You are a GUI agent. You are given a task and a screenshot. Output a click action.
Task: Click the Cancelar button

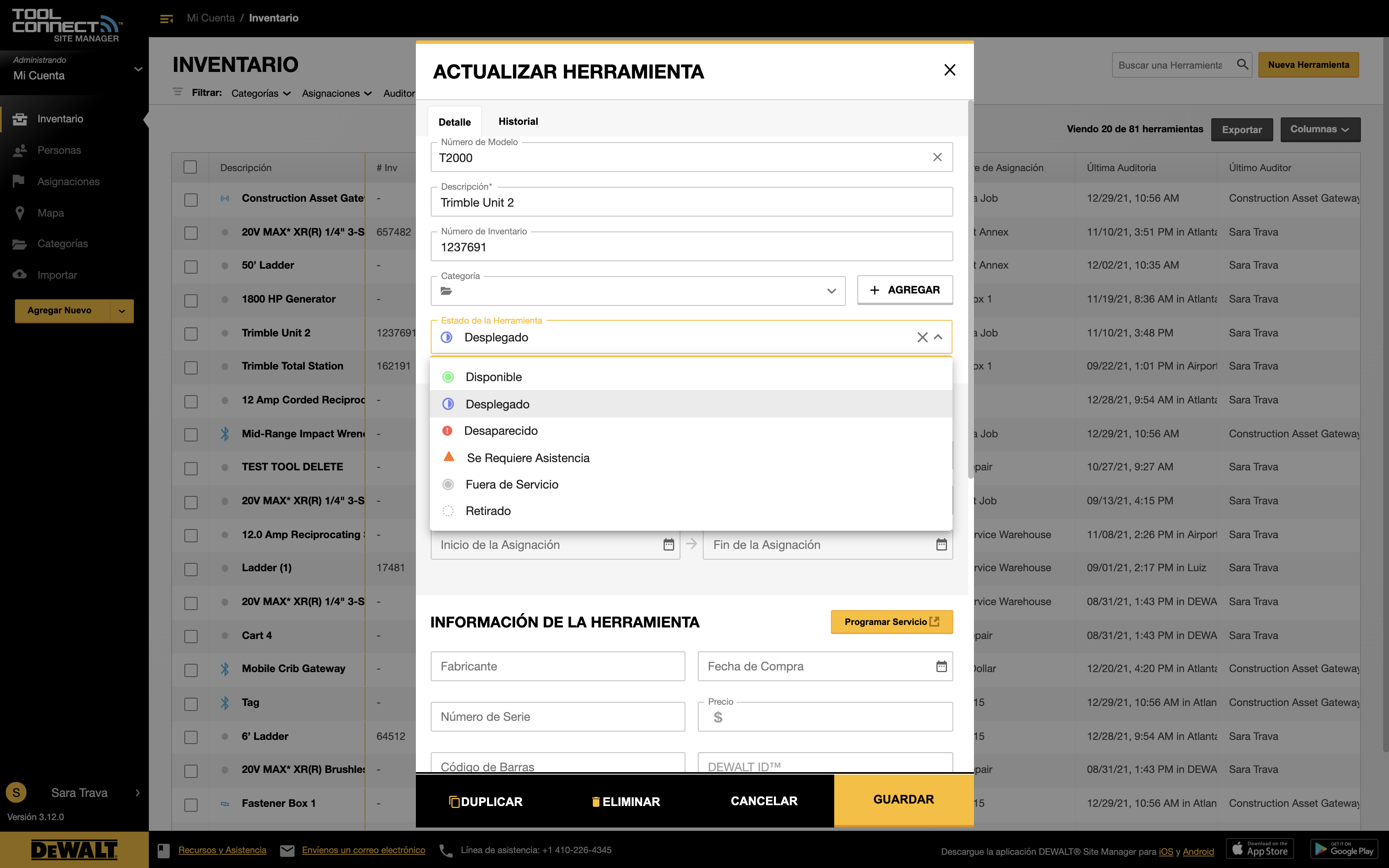pos(764,801)
